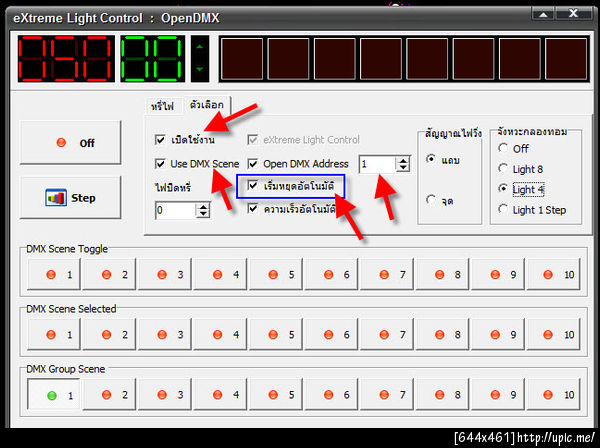Viewport: 600px width, 448px height.
Task: Toggle DMX Scene Toggle button 8
Action: pyautogui.click(x=443, y=274)
